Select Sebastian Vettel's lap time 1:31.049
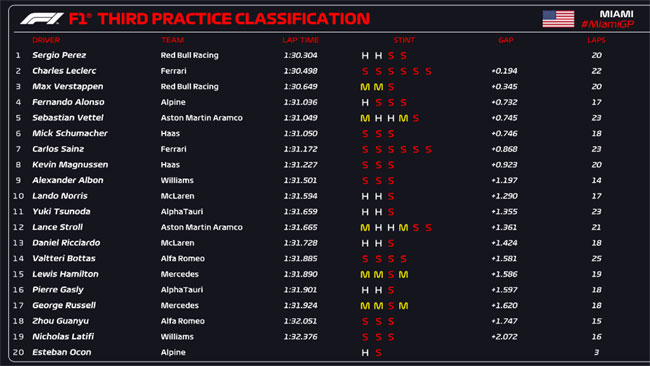Viewport: 650px width, 366px height. pos(301,118)
